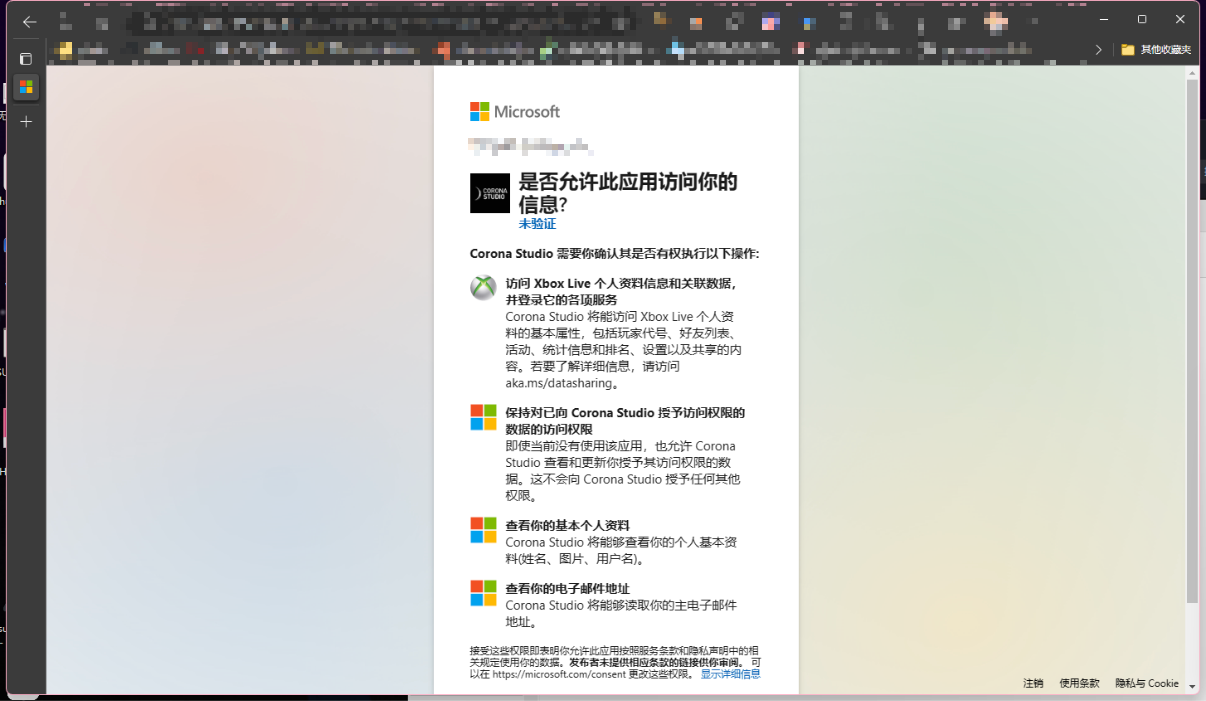Open the 未验证 unverified link
This screenshot has width=1206, height=701.
tap(537, 224)
